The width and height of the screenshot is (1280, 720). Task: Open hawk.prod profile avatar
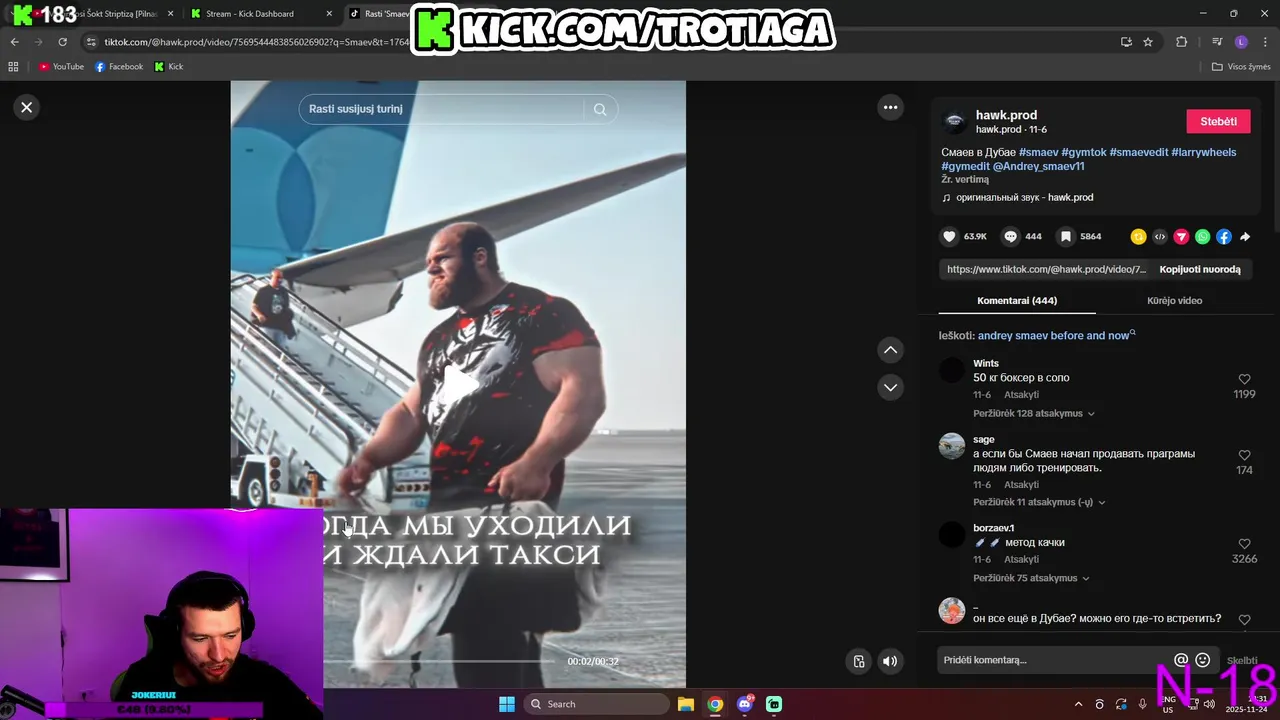955,122
